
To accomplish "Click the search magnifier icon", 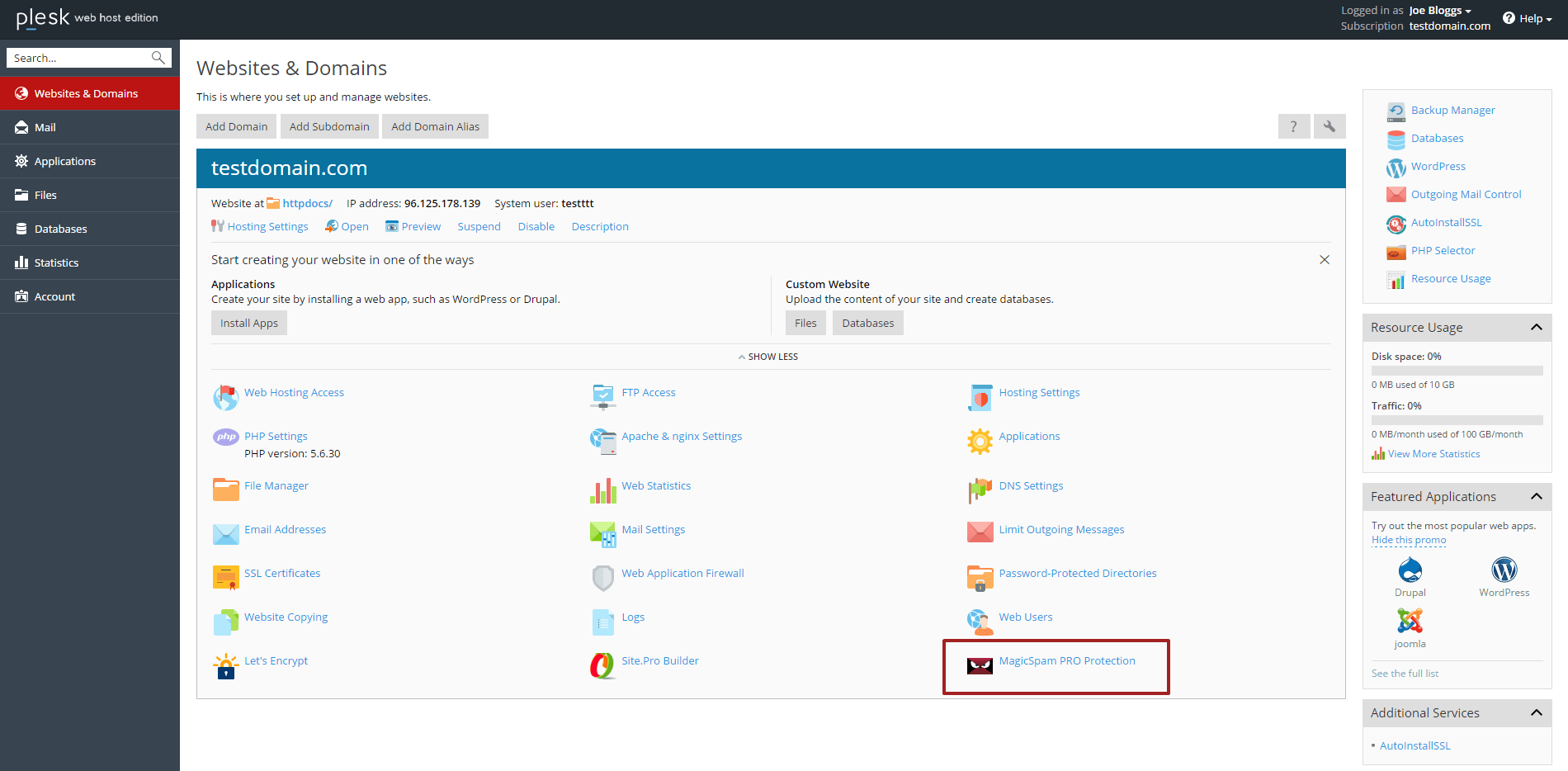I will pyautogui.click(x=158, y=58).
